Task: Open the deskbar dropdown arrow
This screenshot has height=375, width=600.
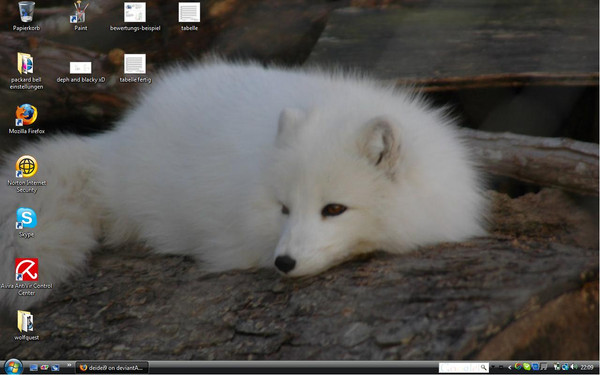Action: coord(493,367)
